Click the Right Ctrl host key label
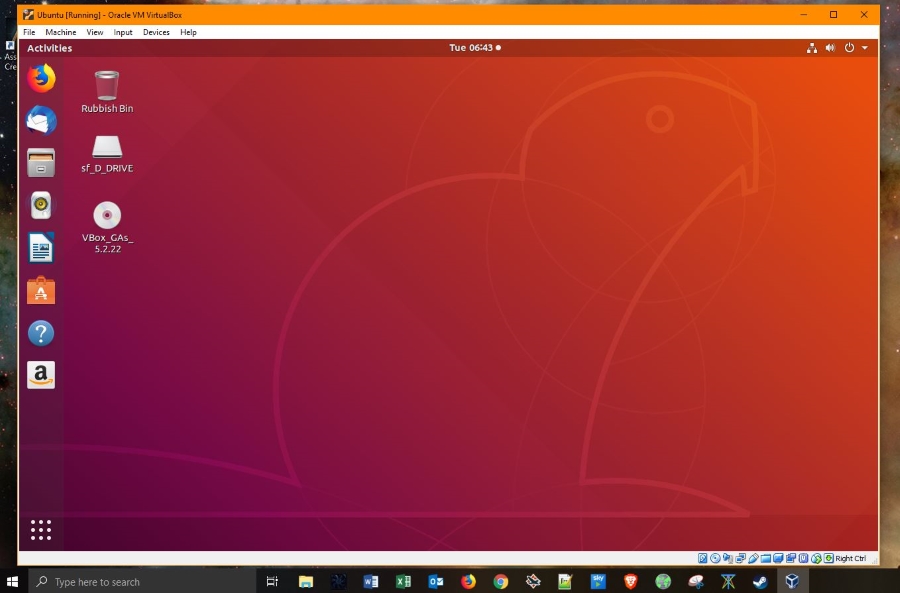The height and width of the screenshot is (593, 900). tap(851, 558)
